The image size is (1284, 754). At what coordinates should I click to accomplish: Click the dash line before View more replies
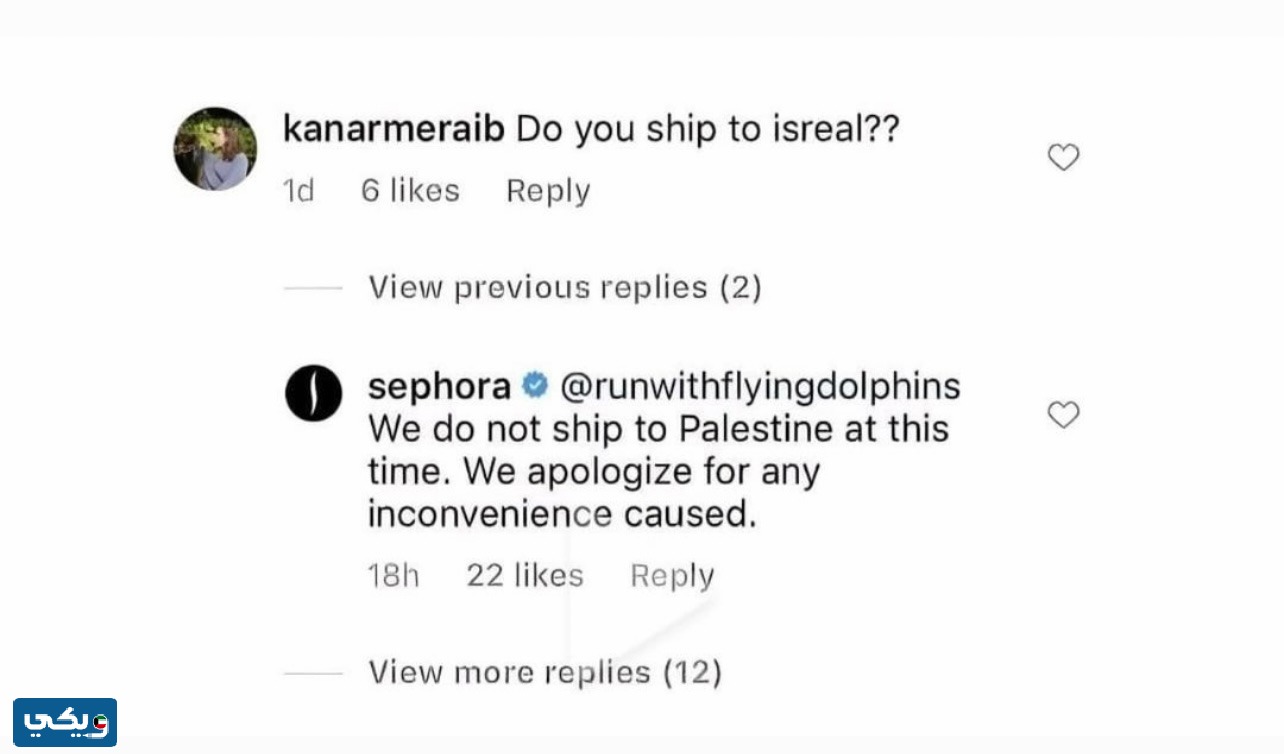coord(313,673)
